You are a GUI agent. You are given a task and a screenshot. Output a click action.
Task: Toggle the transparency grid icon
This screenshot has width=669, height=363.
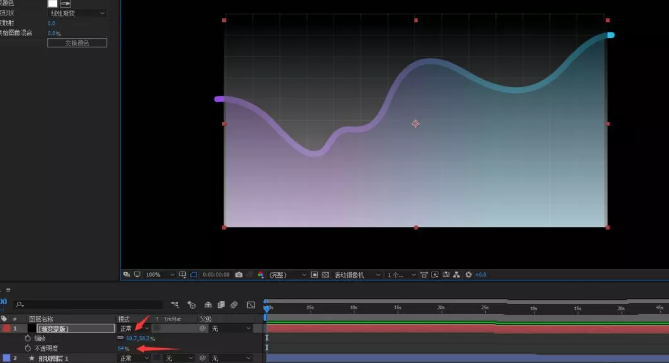click(326, 275)
